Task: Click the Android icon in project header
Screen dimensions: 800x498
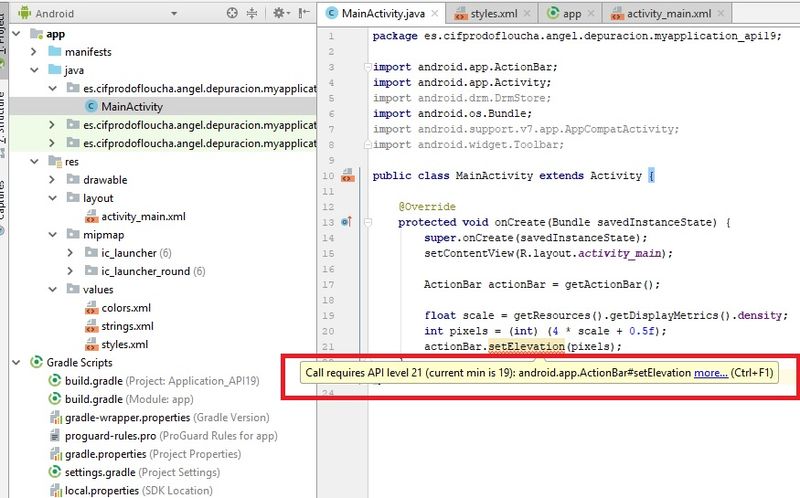Action: 24,13
